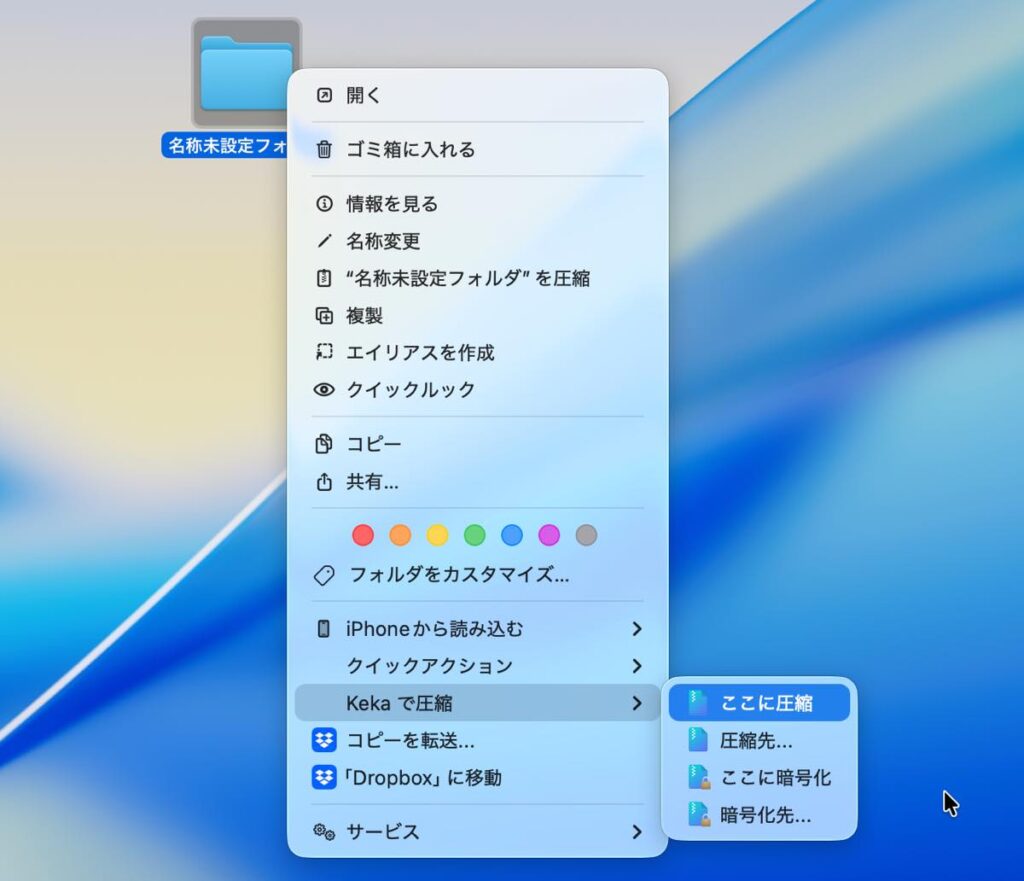Viewport: 1024px width, 881px height.
Task: Click the Dropbox icon next to コピーを転送...
Action: [323, 741]
